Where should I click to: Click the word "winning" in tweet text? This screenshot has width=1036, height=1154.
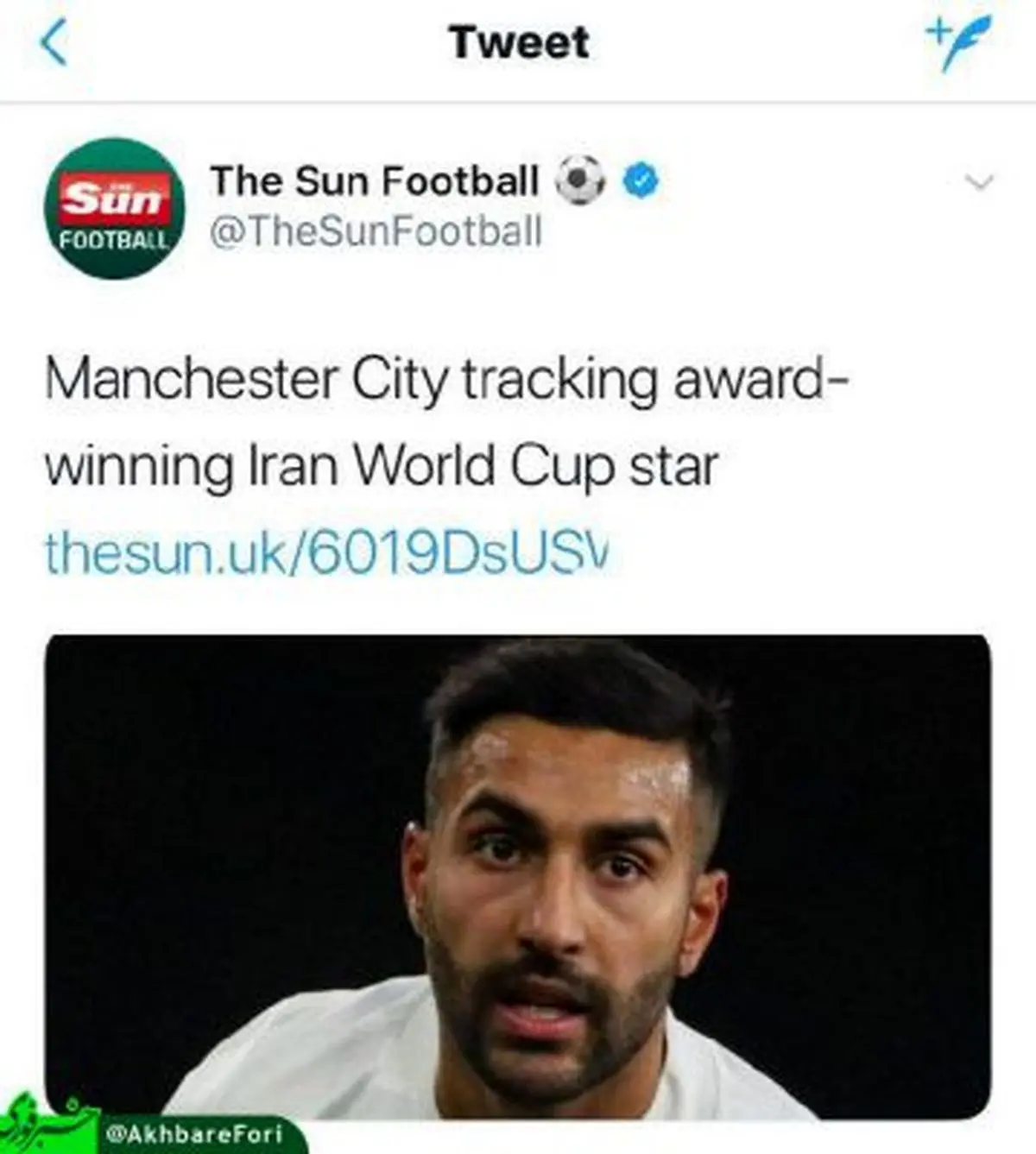[138, 467]
